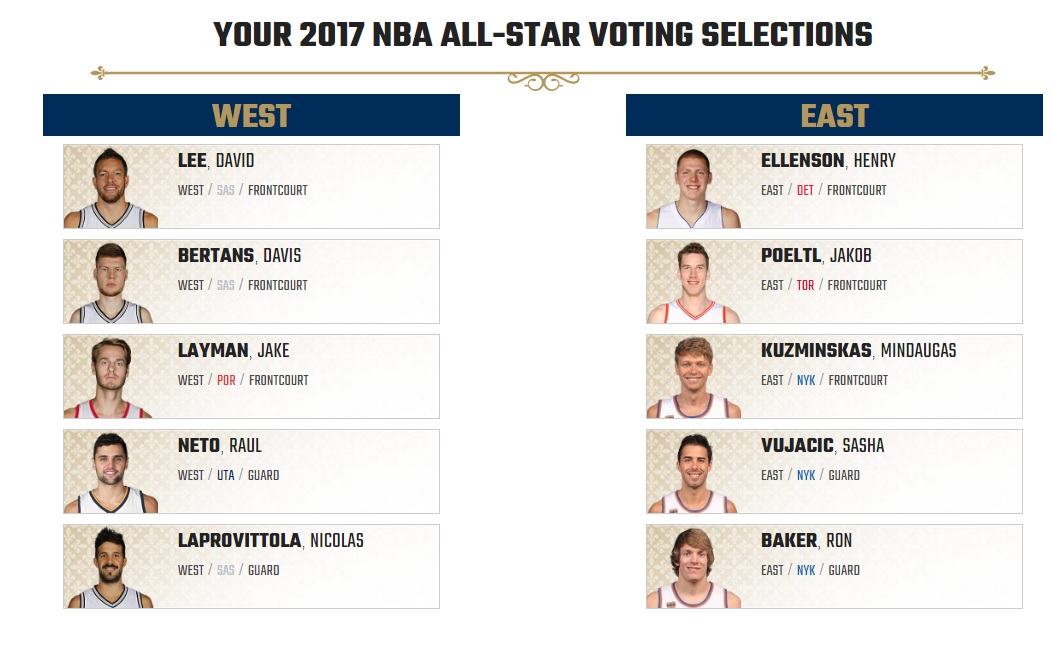The width and height of the screenshot is (1051, 656).
Task: Click the 2017 NBA All-Star Voting title
Action: pos(543,35)
